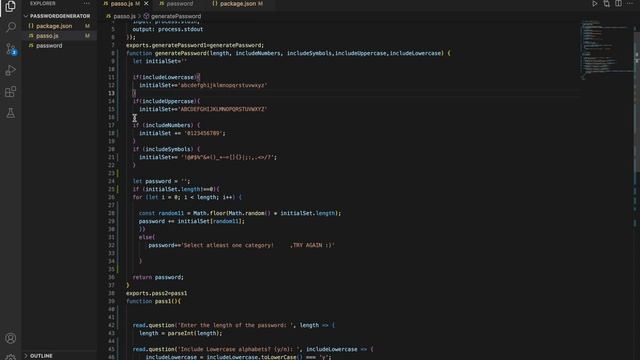
Task: Switch to the package.json tab
Action: click(238, 4)
